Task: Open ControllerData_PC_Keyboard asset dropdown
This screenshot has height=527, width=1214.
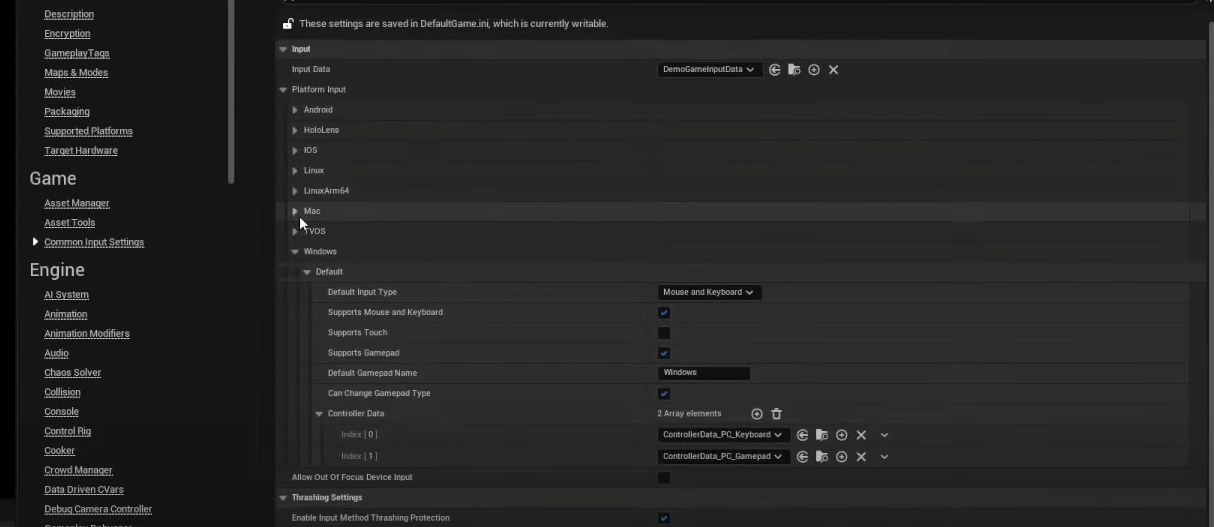Action: pyautogui.click(x=724, y=435)
